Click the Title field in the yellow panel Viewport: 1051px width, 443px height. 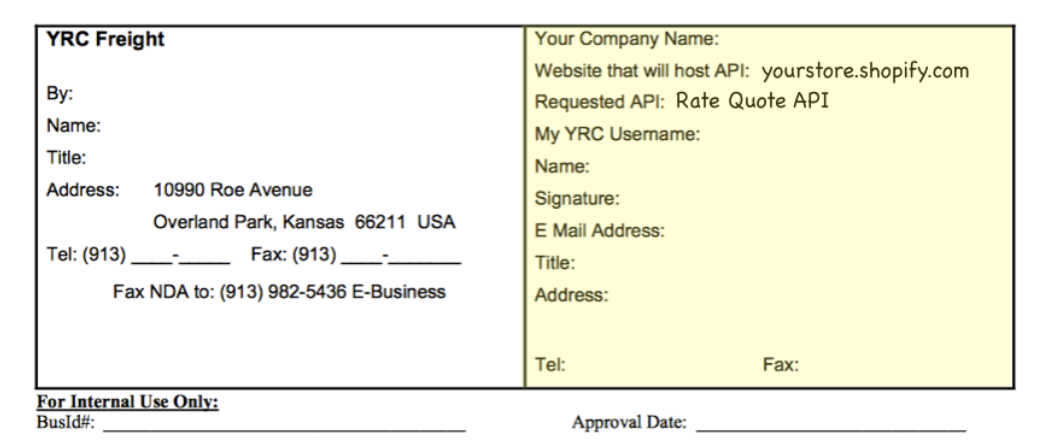(x=794, y=263)
